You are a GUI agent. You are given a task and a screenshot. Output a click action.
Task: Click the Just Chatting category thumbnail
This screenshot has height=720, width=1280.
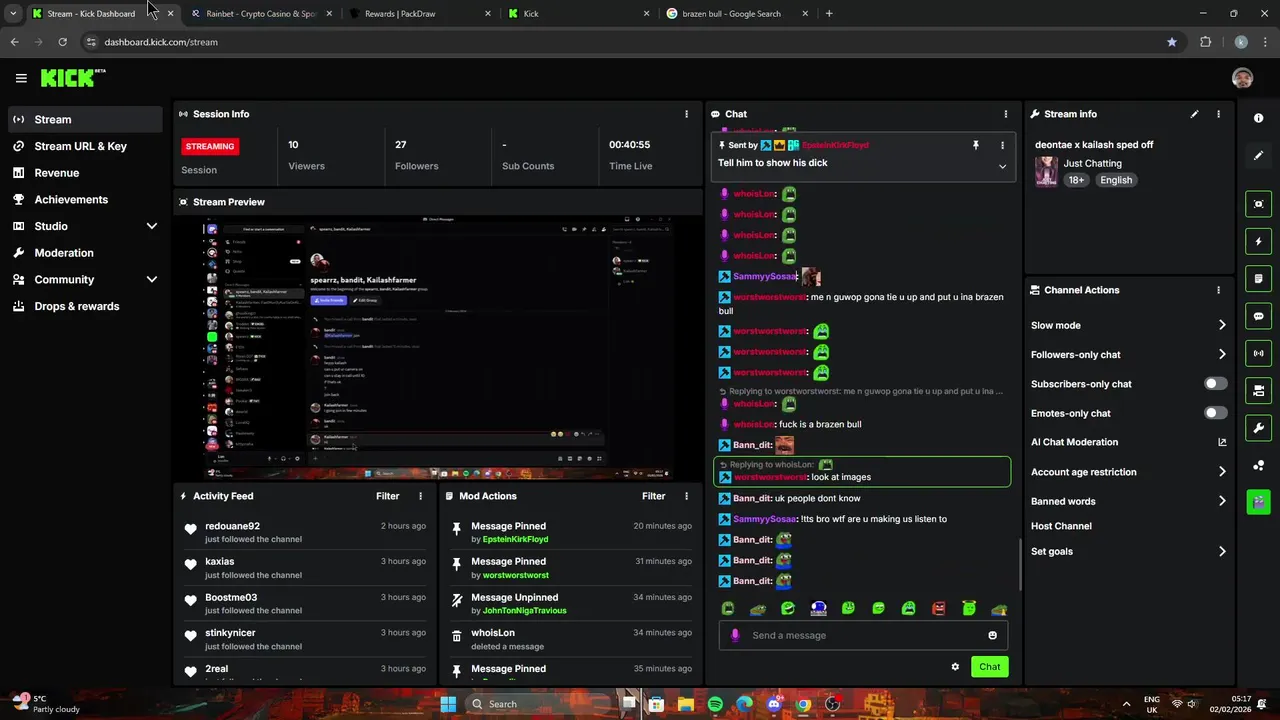click(x=1046, y=172)
